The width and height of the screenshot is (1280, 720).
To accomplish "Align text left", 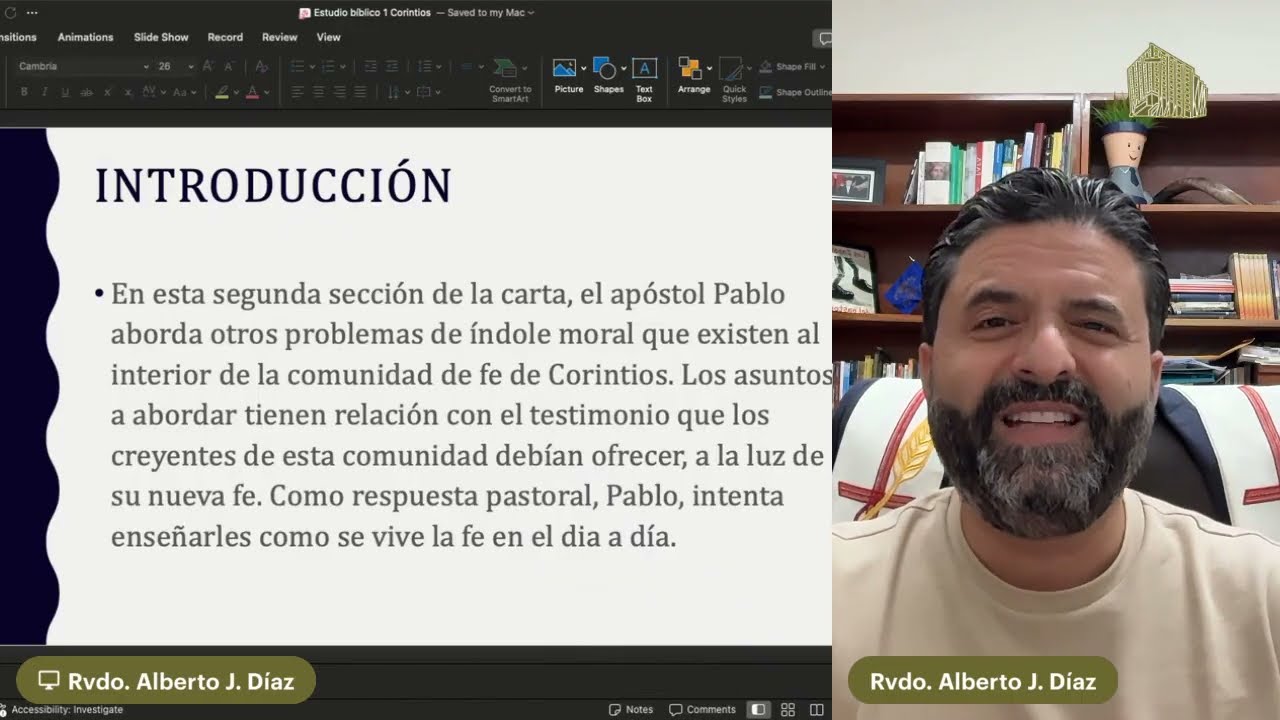I will click(x=297, y=92).
